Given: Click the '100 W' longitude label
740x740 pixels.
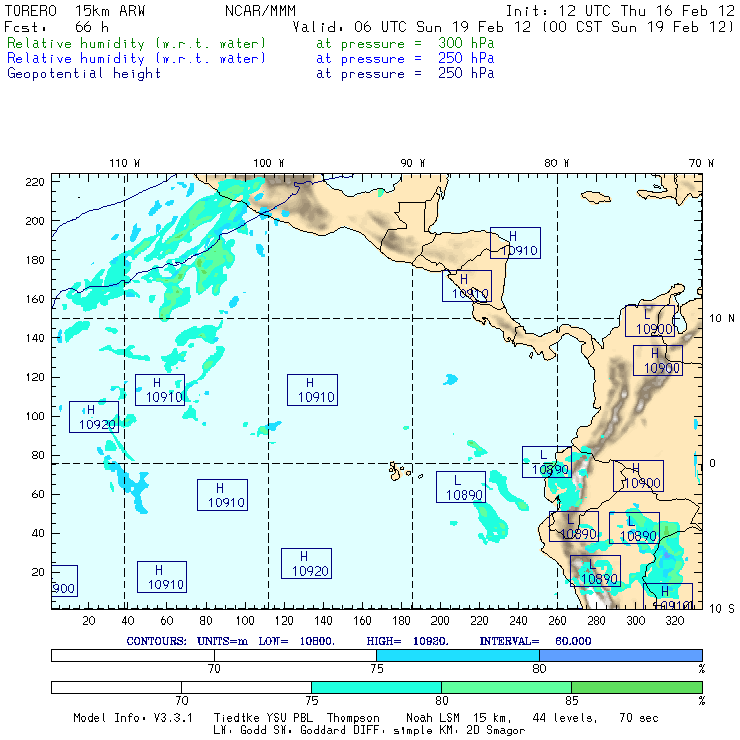Looking at the screenshot, I should pos(269,163).
